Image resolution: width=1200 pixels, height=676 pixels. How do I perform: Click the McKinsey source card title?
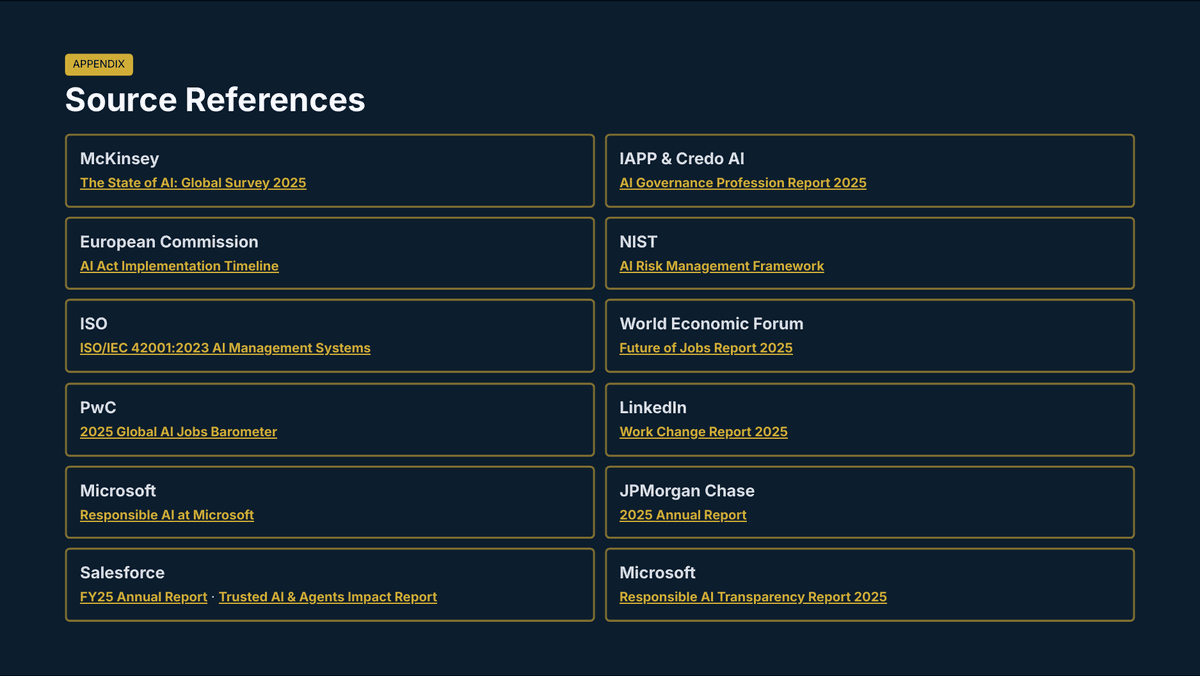tap(119, 159)
